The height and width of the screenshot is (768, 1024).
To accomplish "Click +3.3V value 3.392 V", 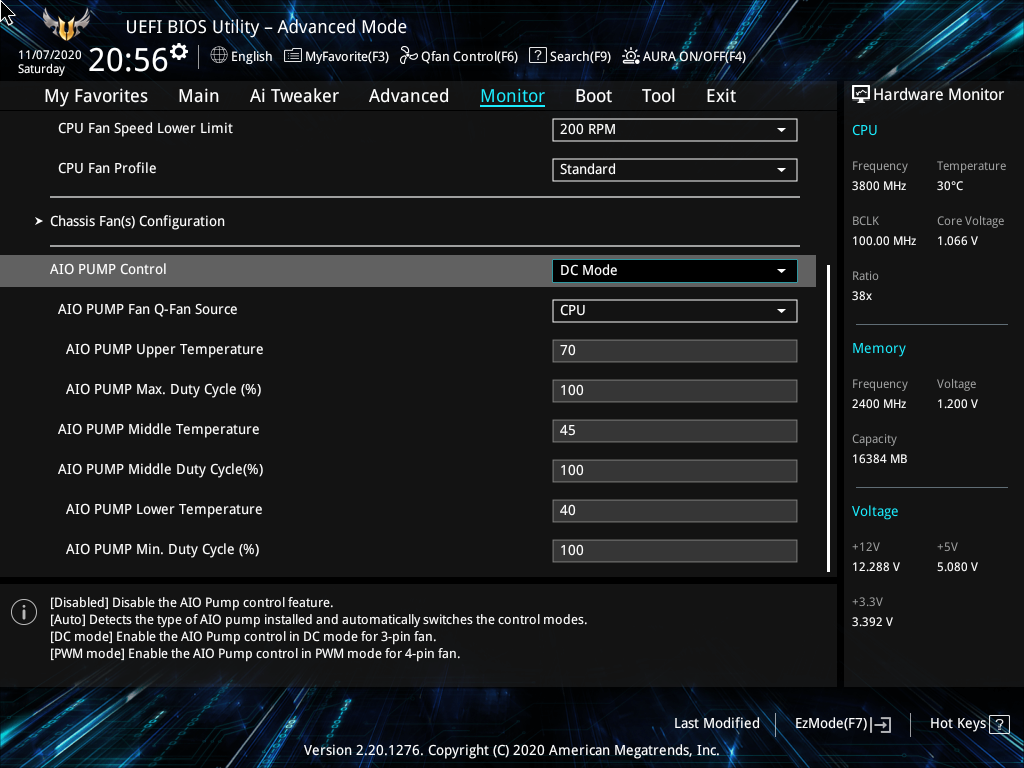I will pos(872,622).
